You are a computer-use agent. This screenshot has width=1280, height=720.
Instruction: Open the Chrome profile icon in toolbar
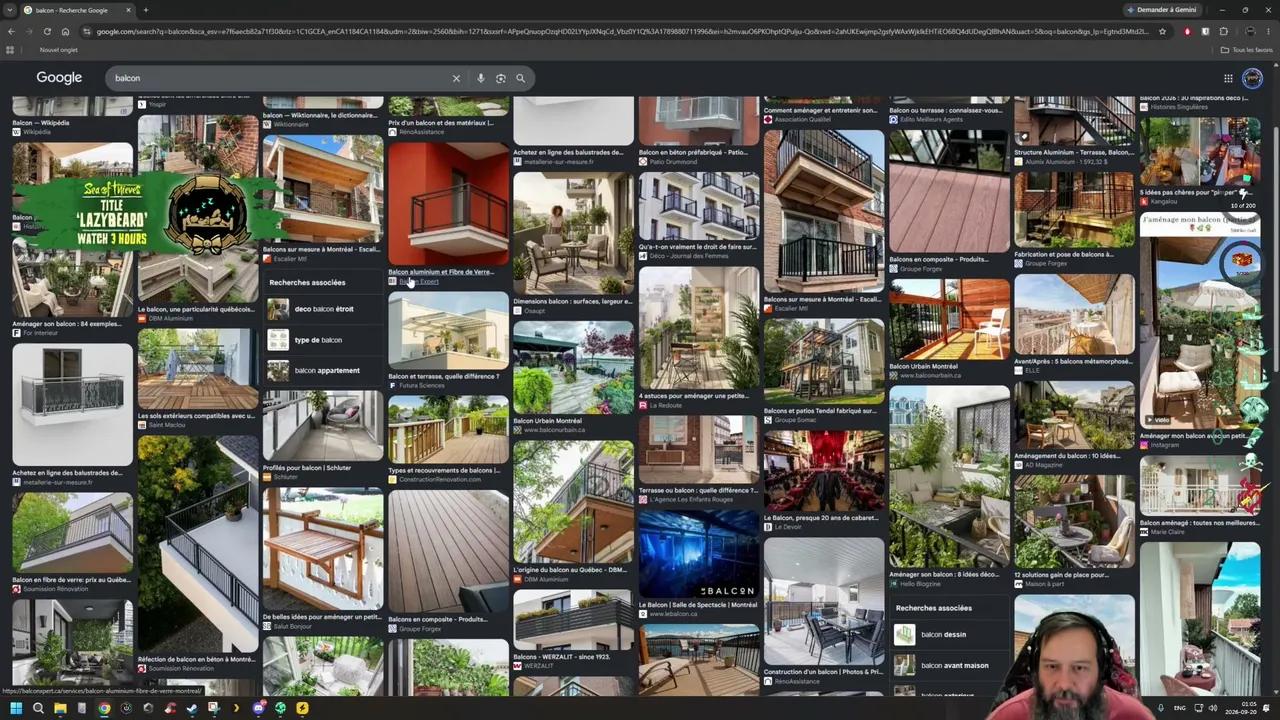point(1250,31)
